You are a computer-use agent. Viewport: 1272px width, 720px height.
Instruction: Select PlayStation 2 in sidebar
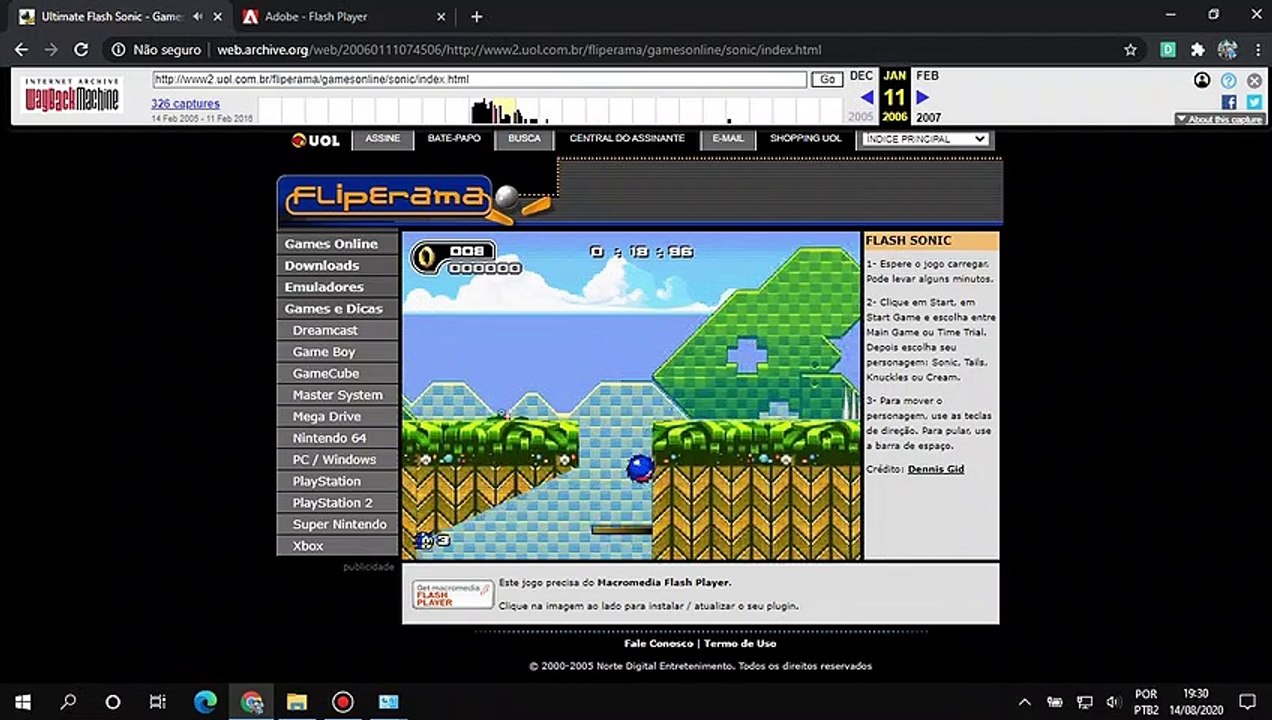[337, 503]
